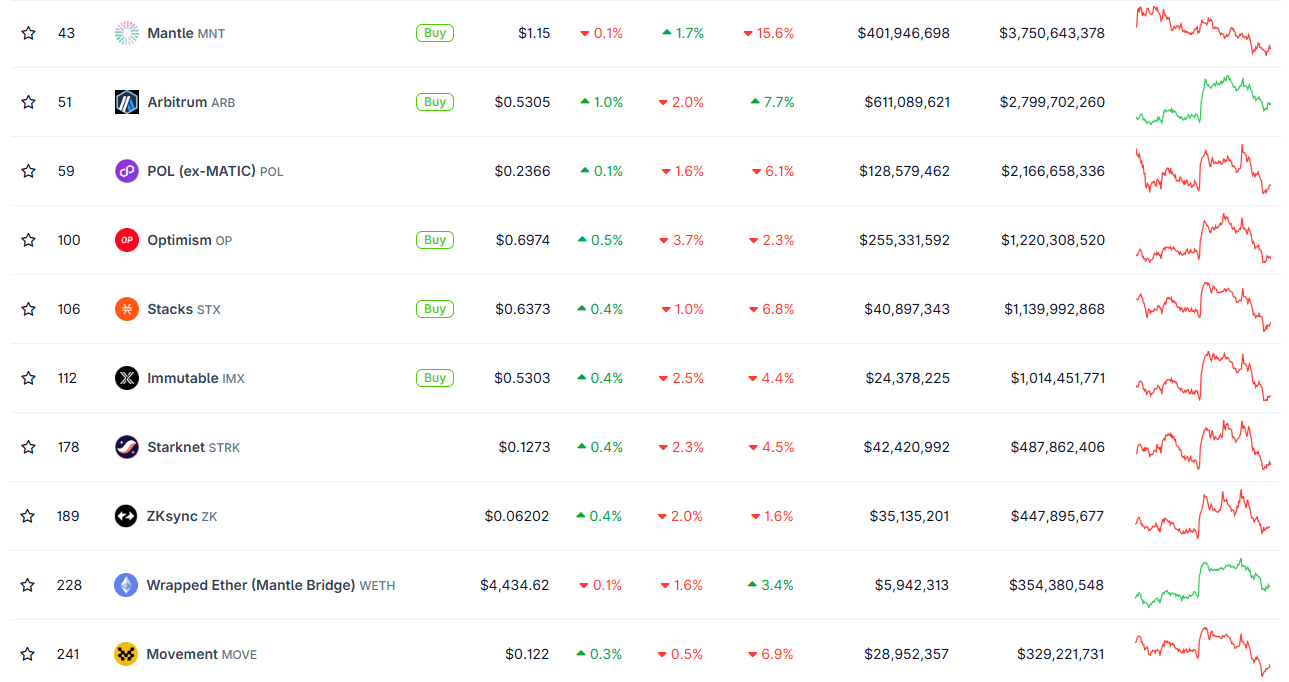Click the orange Stacks logo icon
1289x682 pixels.
pos(127,309)
